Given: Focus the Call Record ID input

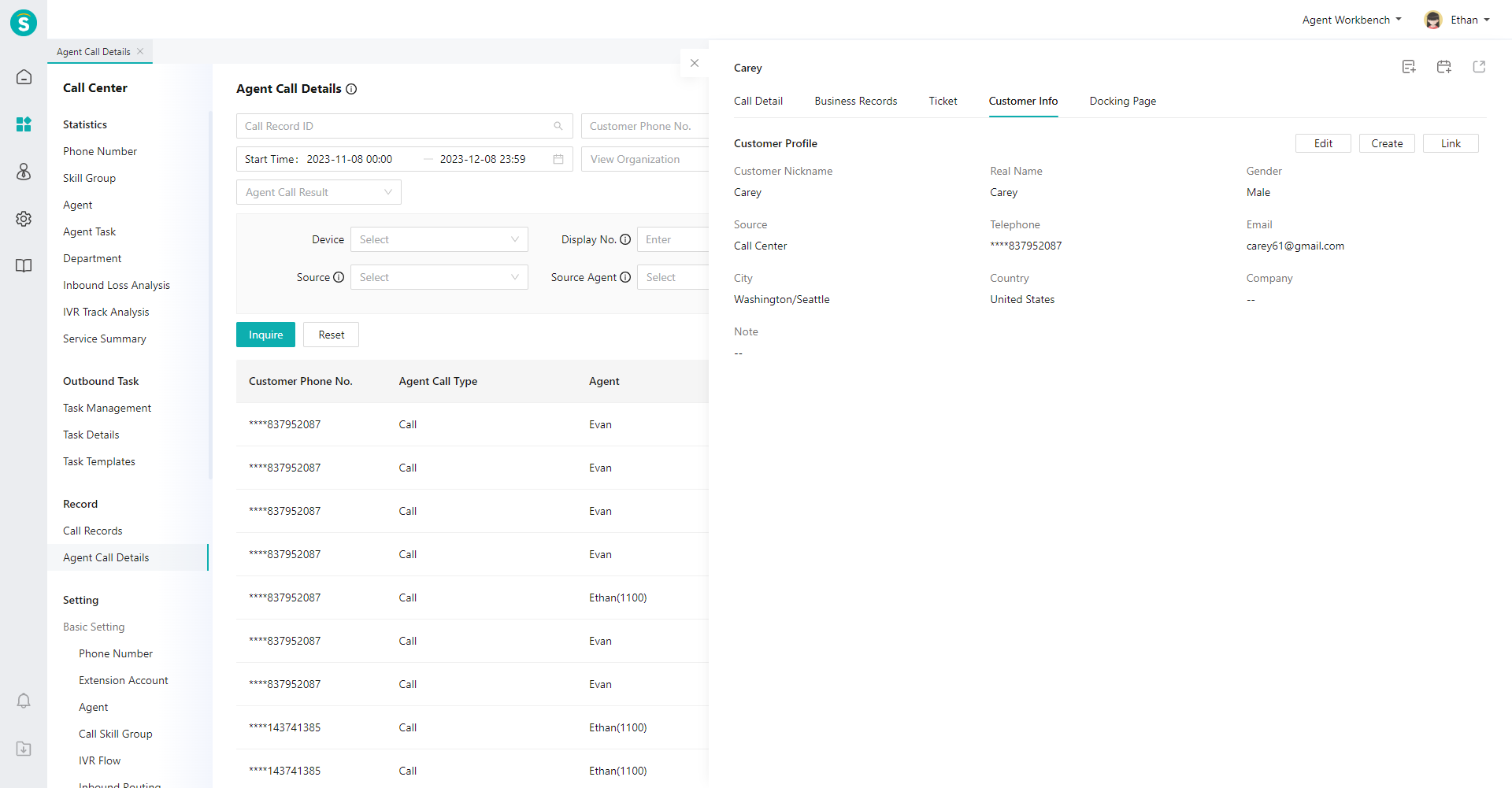Looking at the screenshot, I should coord(404,126).
